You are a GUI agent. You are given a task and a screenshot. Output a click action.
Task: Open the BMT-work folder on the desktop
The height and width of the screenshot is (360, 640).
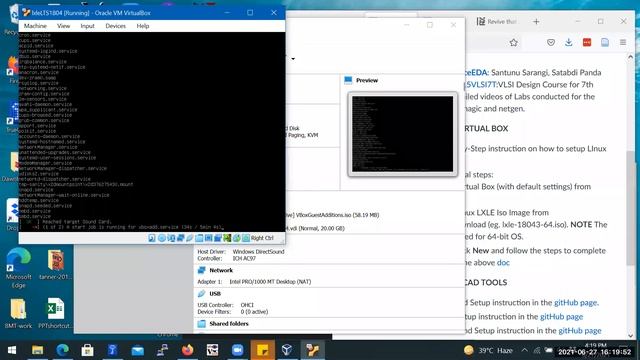click(x=18, y=313)
